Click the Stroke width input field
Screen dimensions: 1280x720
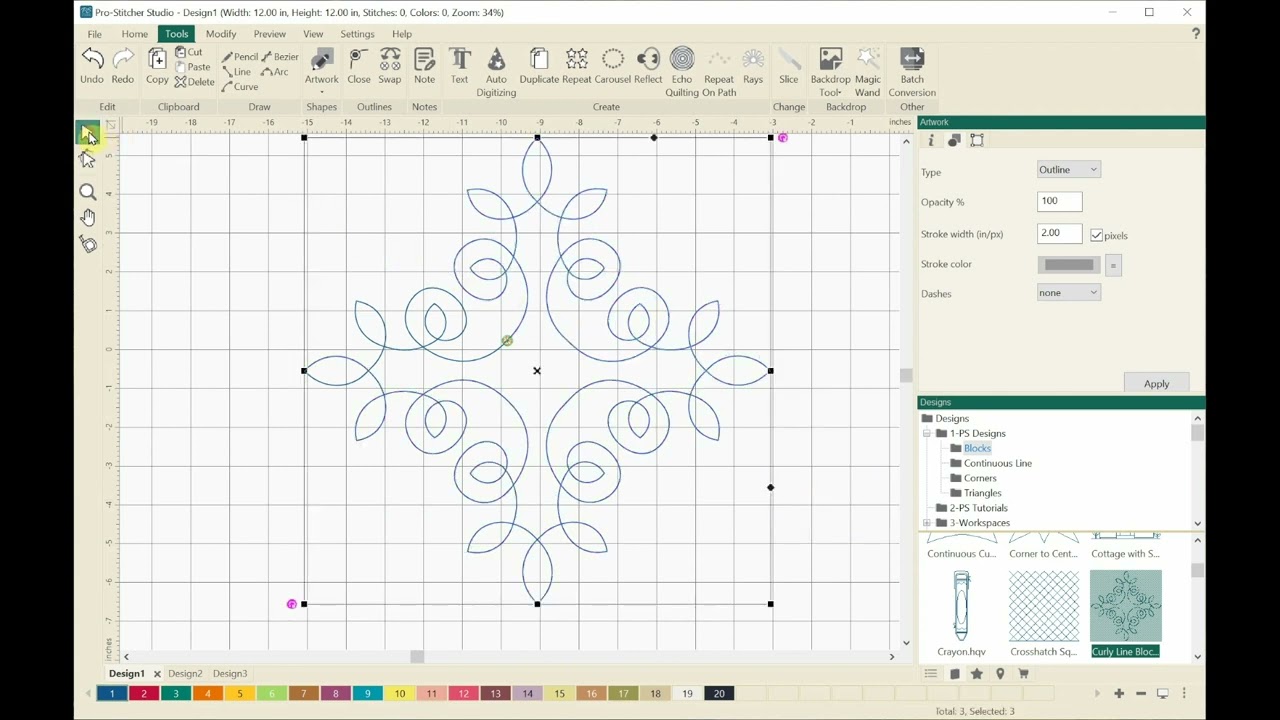coord(1060,233)
